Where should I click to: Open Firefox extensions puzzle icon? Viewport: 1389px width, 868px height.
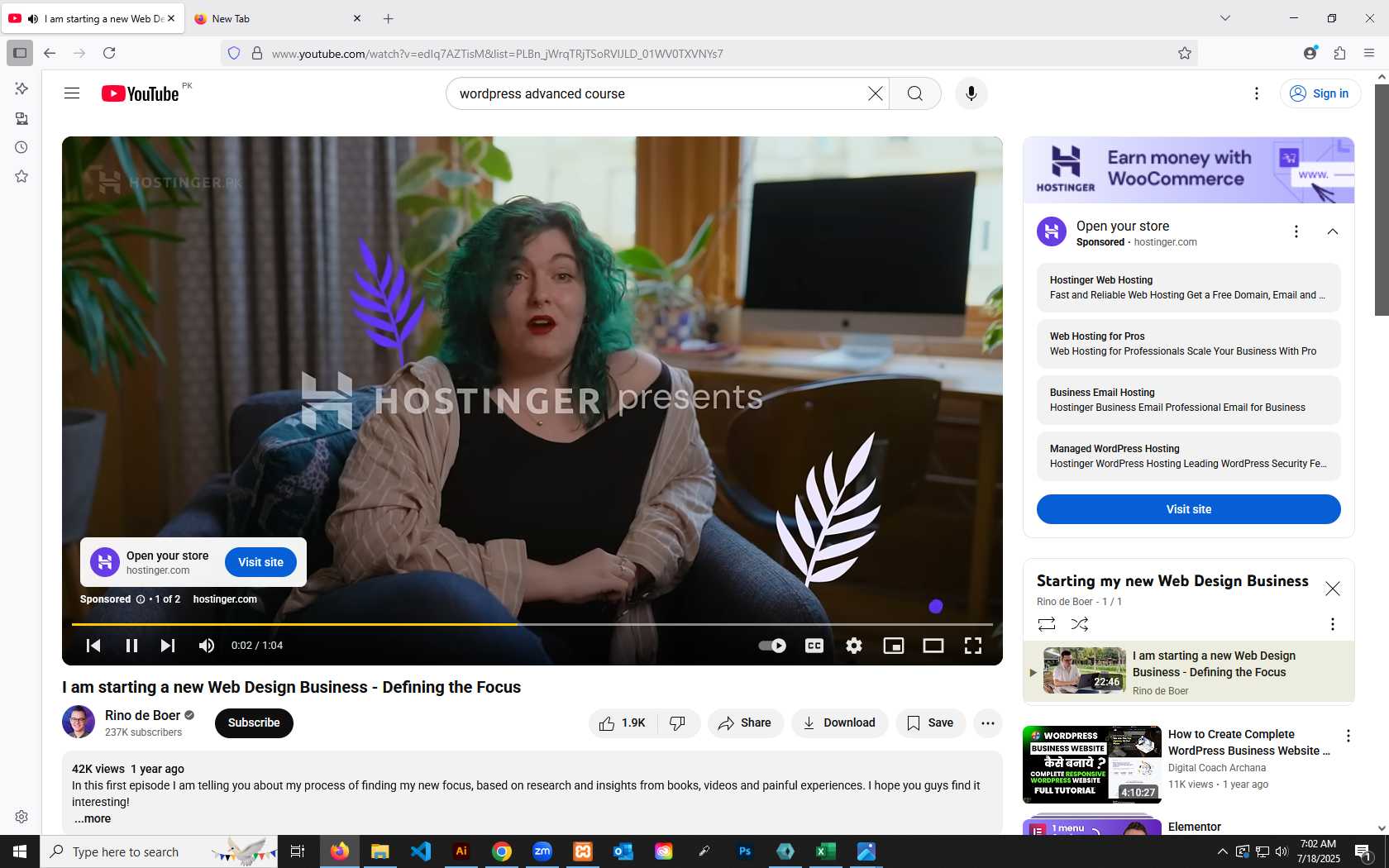(1340, 53)
